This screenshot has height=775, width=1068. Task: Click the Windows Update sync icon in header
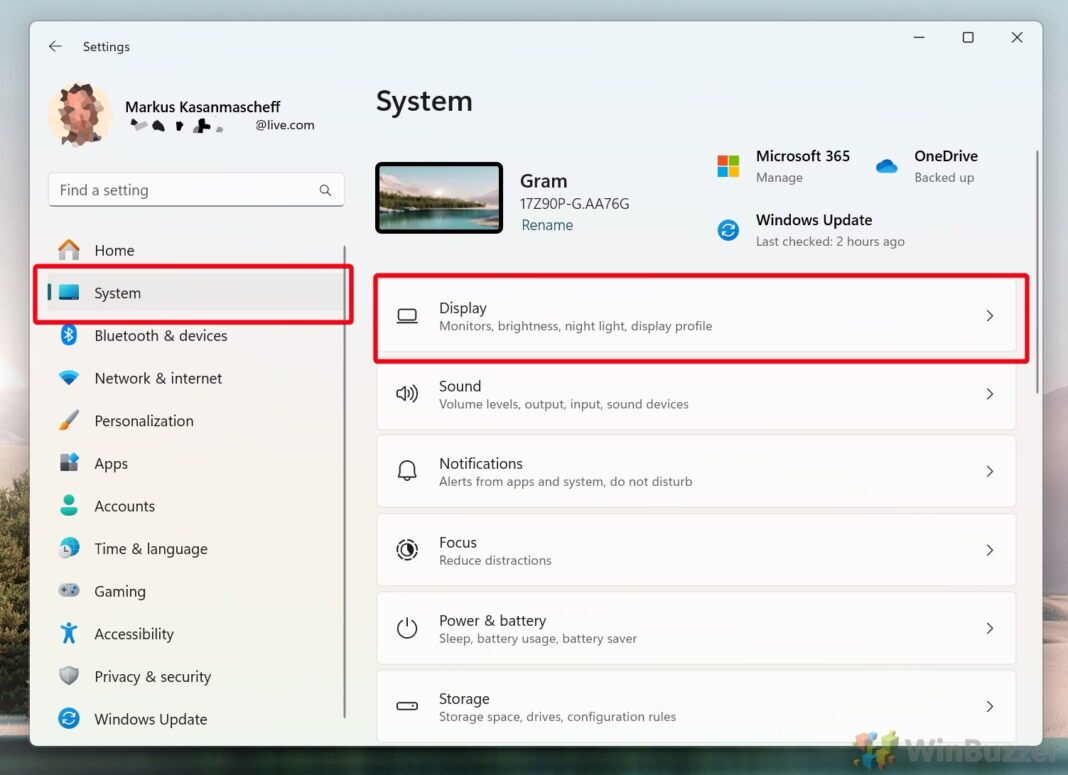click(x=728, y=230)
